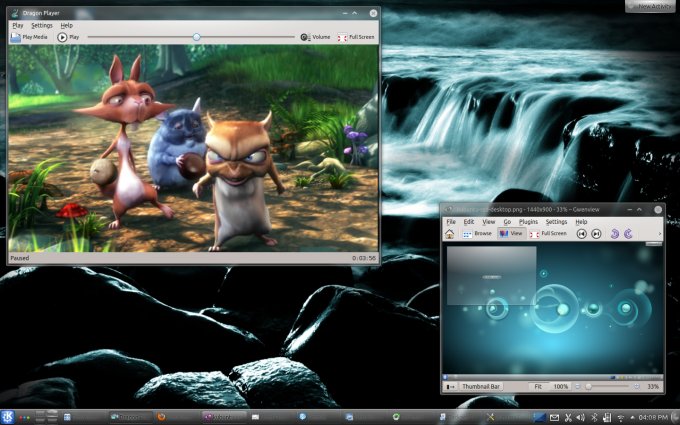
Task: Open the Gwenview window icon menu
Action: coord(448,209)
